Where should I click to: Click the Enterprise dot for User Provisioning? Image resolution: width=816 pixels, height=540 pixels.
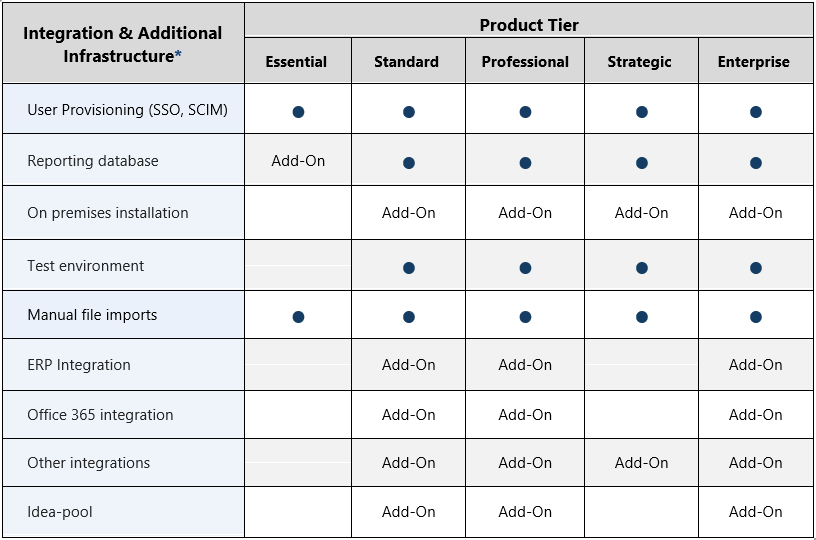pyautogui.click(x=756, y=112)
